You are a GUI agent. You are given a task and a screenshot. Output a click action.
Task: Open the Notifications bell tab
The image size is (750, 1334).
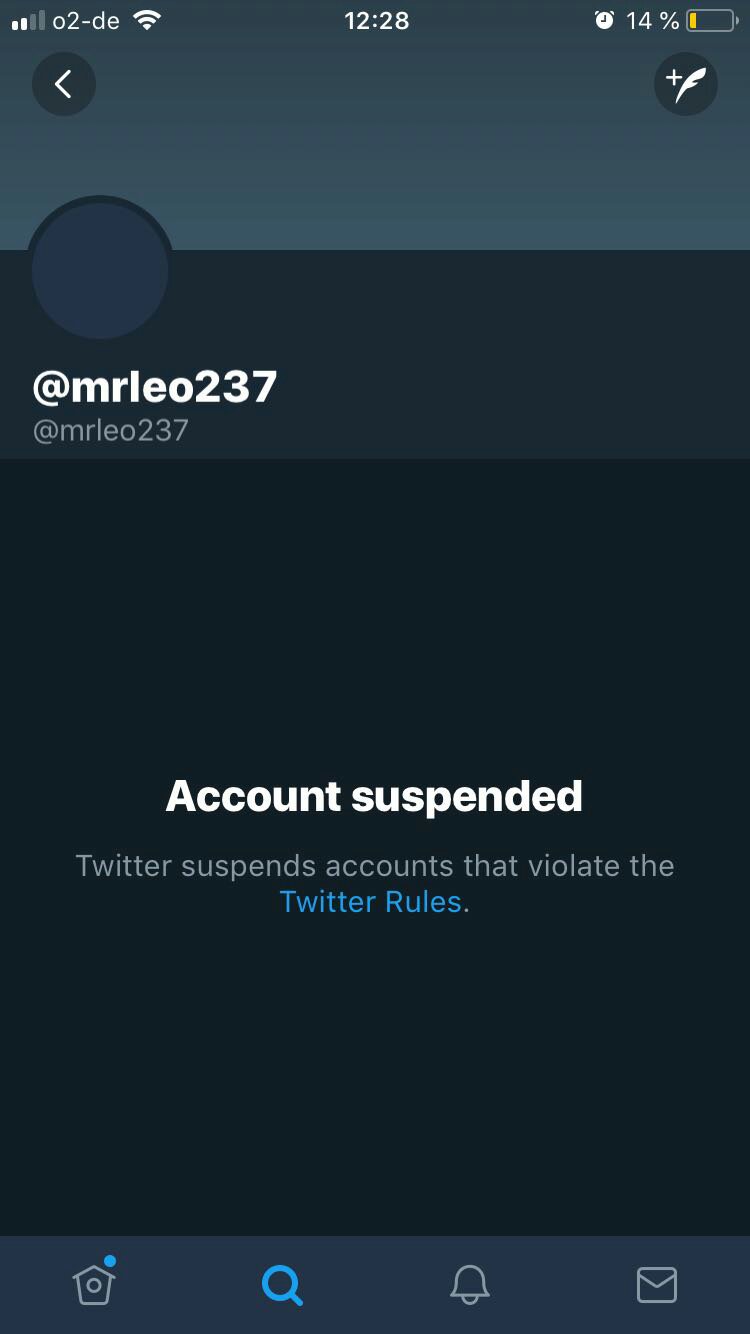click(x=469, y=1284)
